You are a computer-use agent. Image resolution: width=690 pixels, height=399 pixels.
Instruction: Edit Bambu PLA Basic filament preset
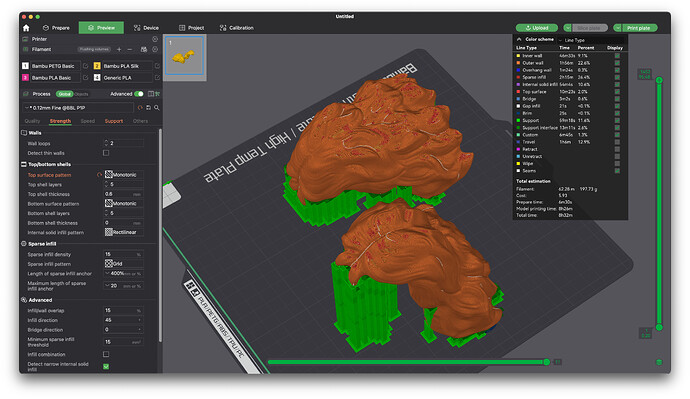pos(85,78)
